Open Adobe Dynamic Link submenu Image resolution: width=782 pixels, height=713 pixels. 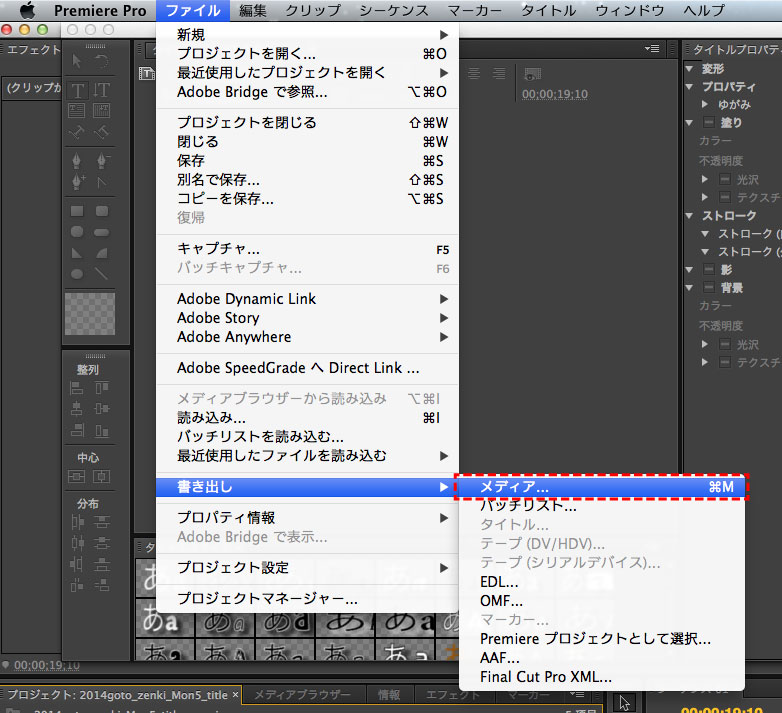tap(308, 299)
